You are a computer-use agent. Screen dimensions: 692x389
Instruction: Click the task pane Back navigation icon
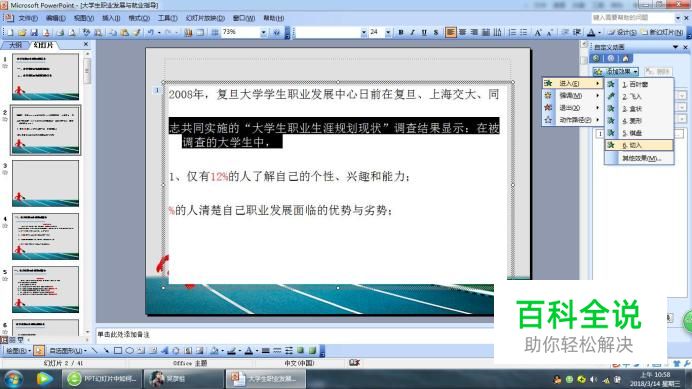(597, 58)
